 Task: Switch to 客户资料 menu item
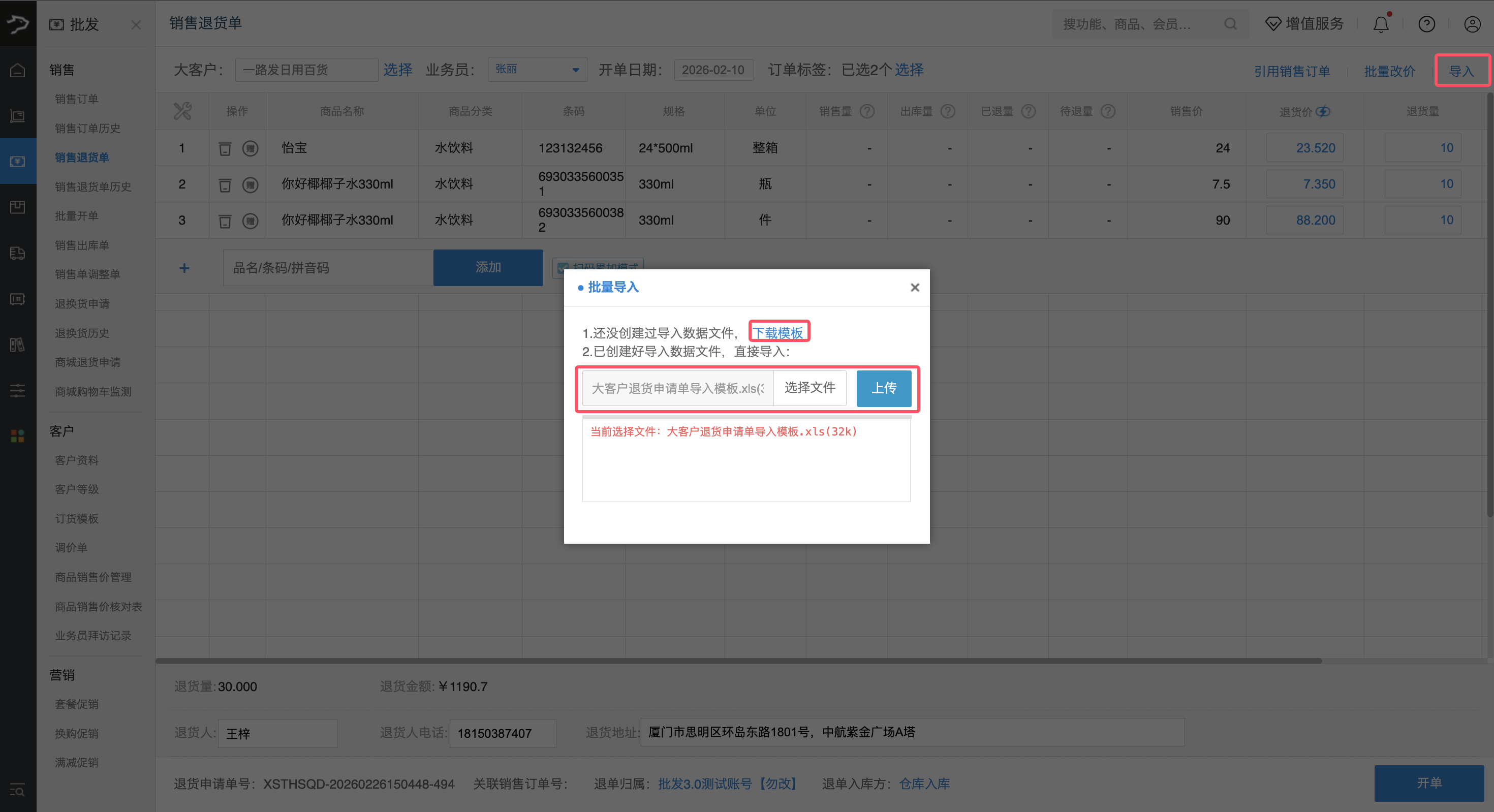tap(77, 460)
